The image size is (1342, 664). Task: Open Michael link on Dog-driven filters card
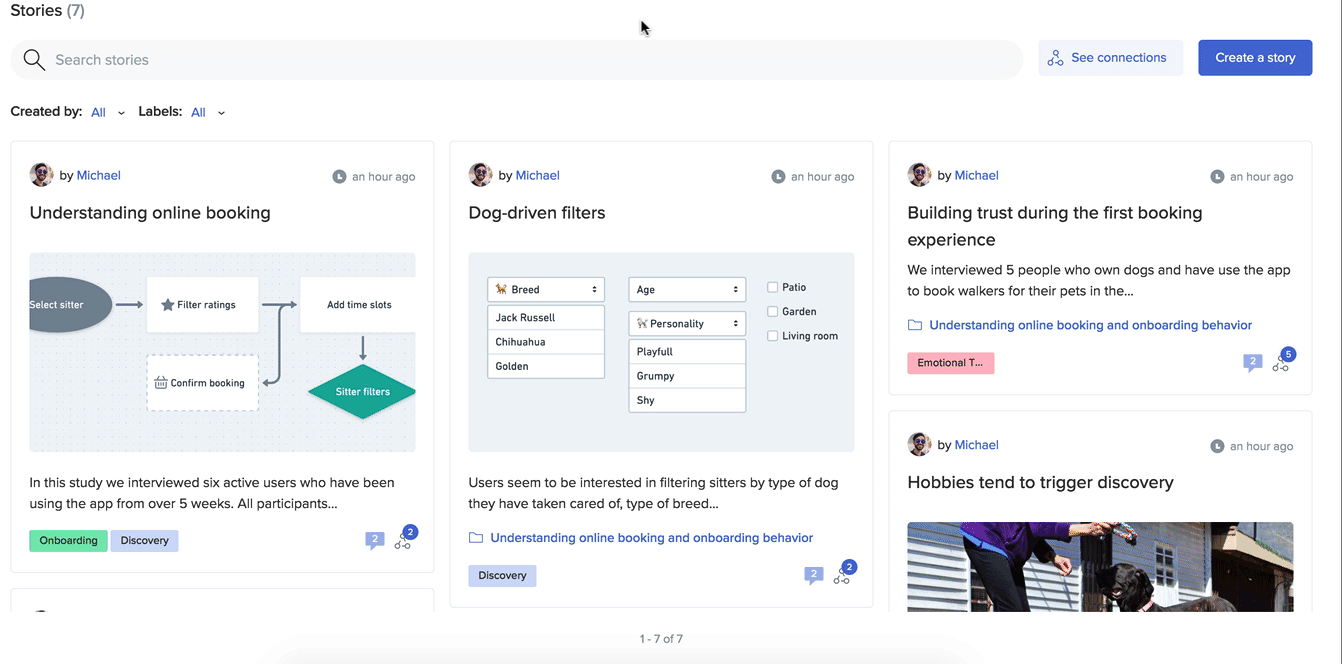pyautogui.click(x=538, y=175)
